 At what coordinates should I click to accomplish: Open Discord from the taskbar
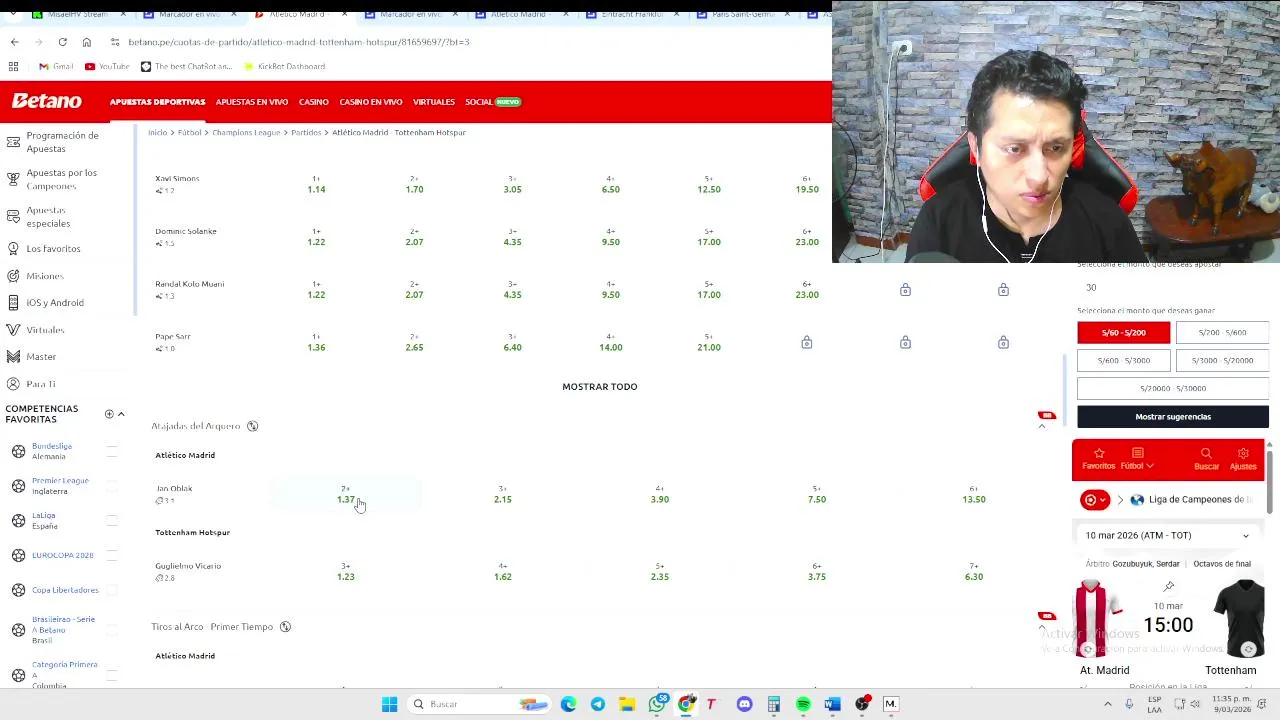pyautogui.click(x=744, y=704)
